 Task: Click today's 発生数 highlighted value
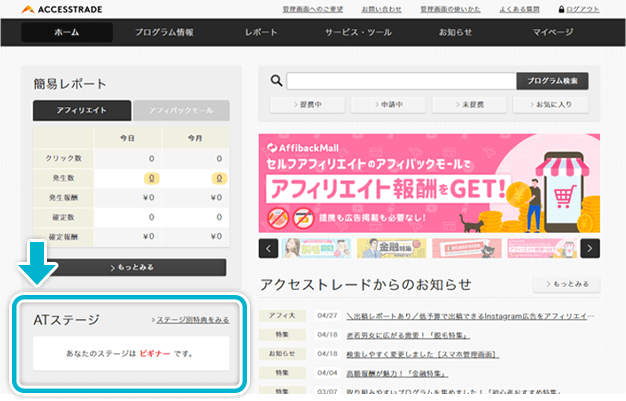[151, 178]
